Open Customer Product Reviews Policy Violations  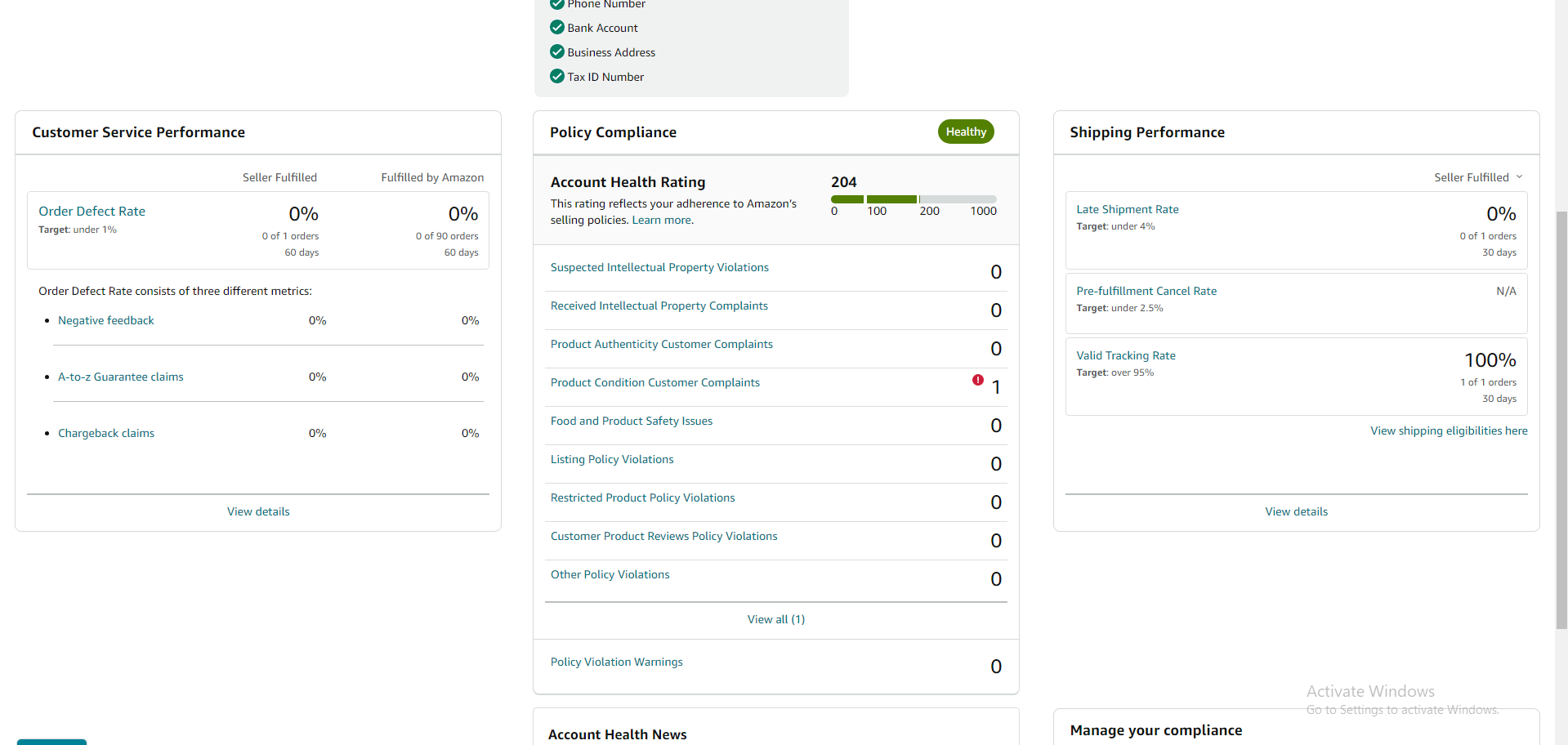tap(664, 536)
